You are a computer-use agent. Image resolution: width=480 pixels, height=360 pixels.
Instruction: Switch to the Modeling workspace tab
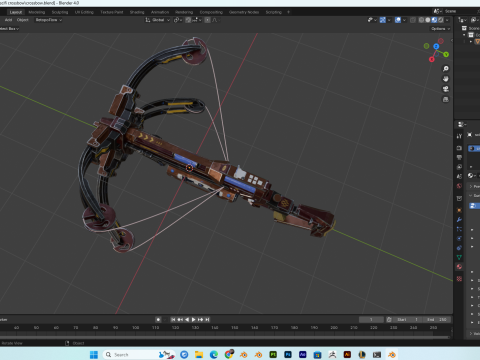(37, 12)
